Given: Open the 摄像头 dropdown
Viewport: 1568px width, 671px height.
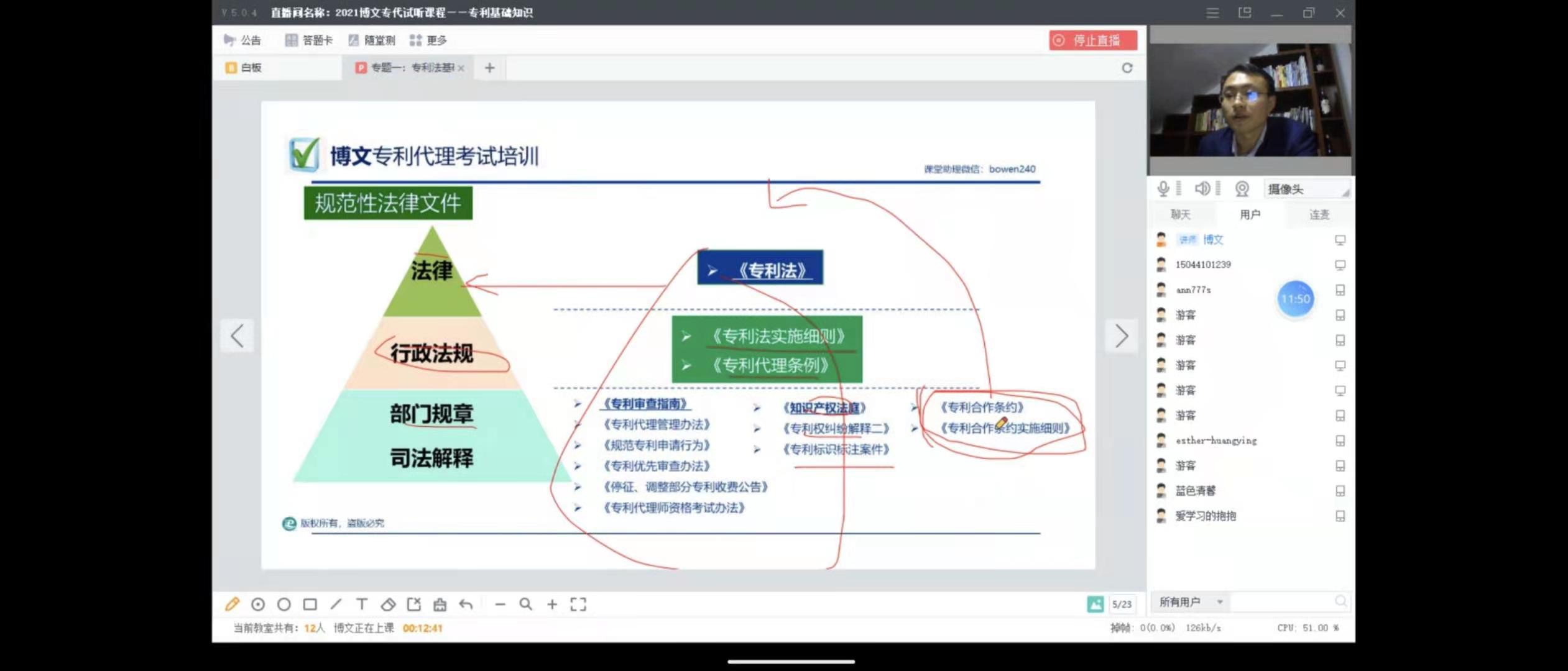Looking at the screenshot, I should 1307,189.
